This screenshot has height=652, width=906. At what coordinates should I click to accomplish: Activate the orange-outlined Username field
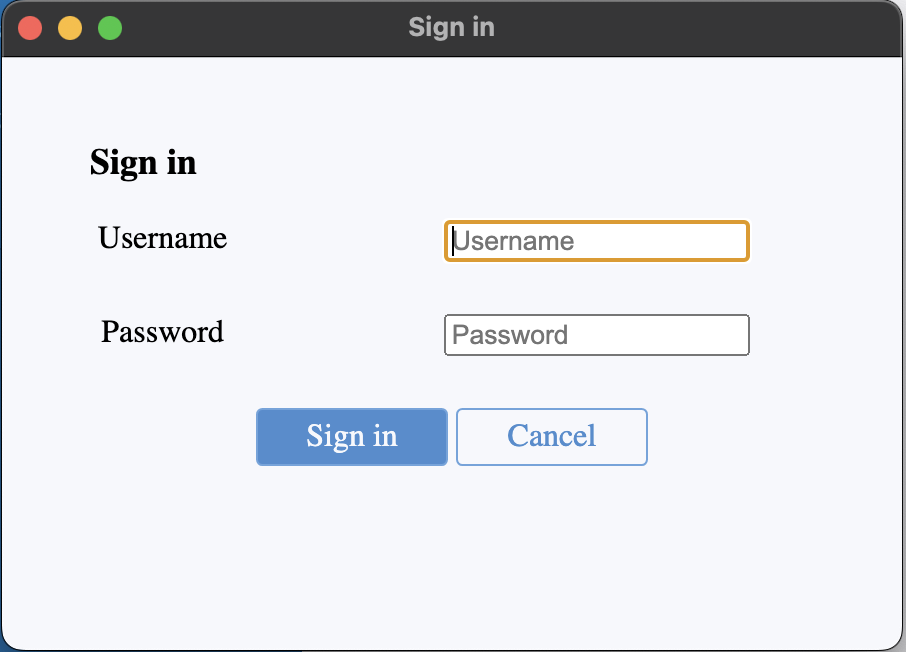pos(596,241)
